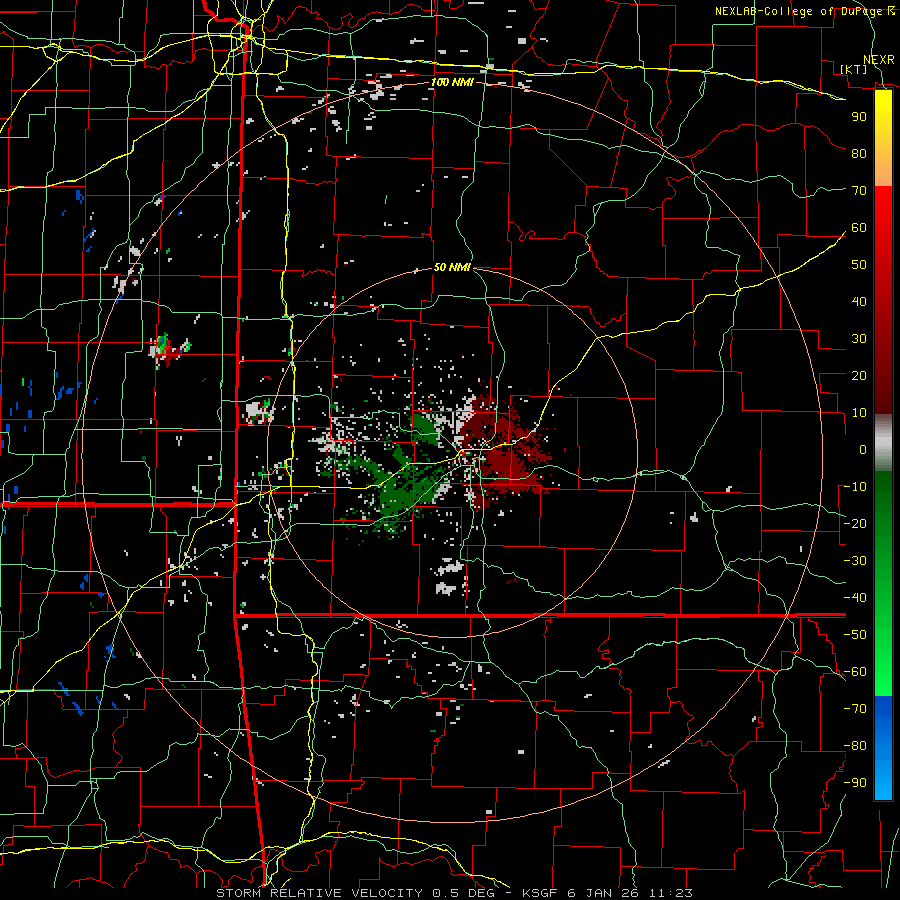This screenshot has width=900, height=900.
Task: Click the 90 value on the velocity scale
Action: [859, 117]
